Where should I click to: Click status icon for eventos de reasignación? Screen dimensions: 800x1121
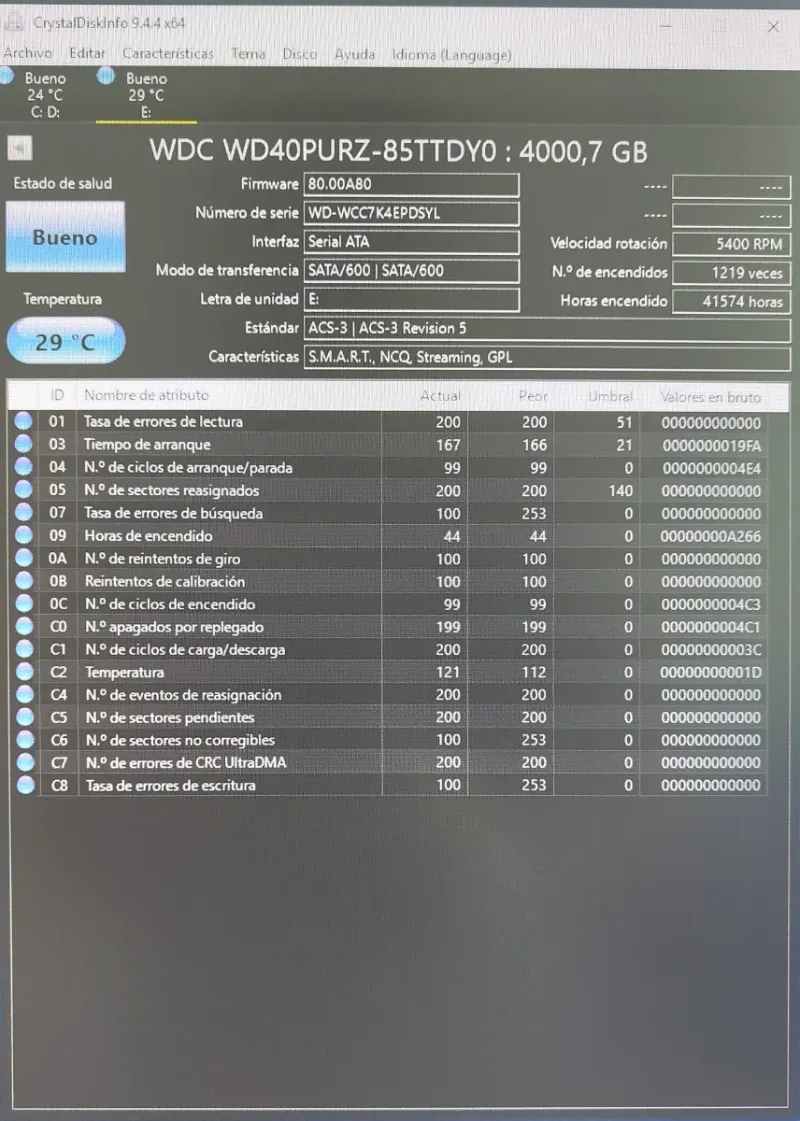(x=24, y=694)
